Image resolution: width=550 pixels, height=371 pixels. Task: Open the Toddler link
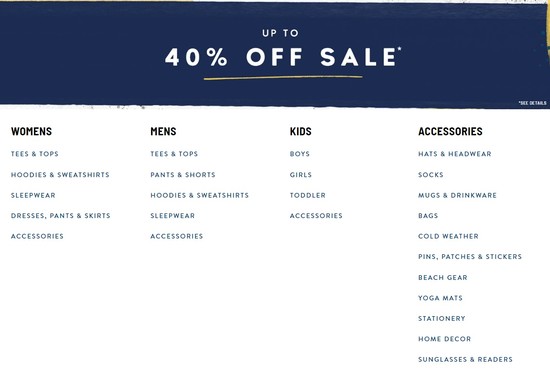(x=308, y=195)
